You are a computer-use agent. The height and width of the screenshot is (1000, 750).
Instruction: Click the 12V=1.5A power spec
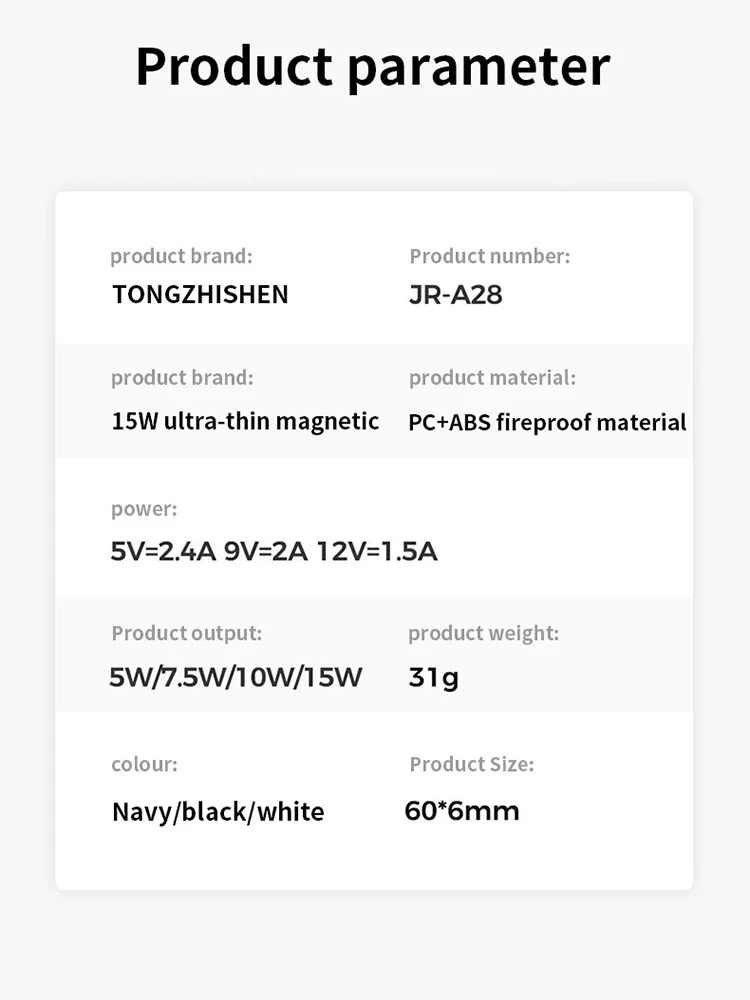377,551
